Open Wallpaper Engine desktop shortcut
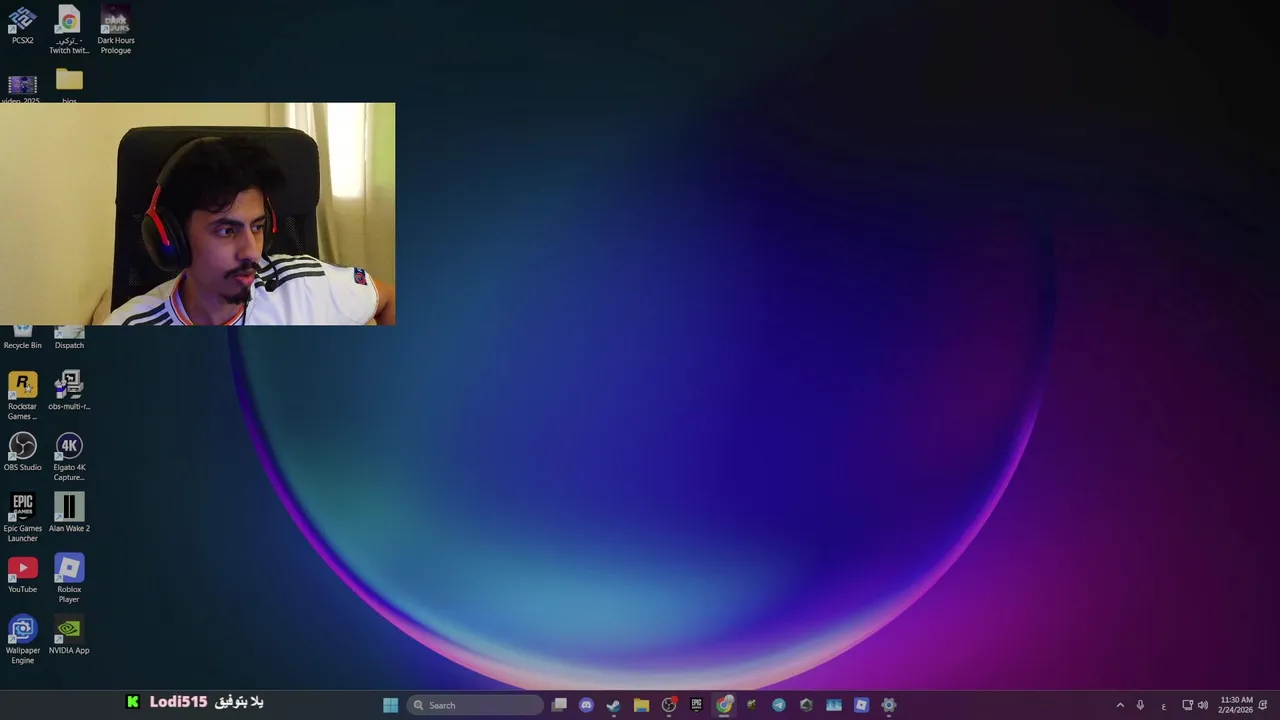 (x=22, y=639)
